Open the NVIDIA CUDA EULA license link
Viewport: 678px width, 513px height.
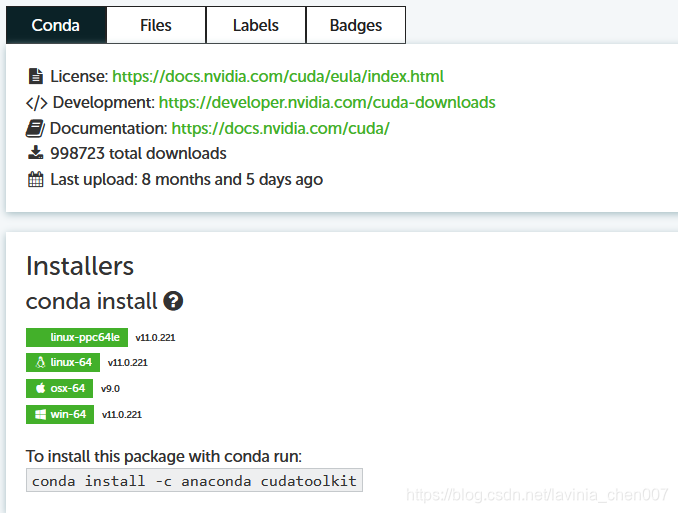coord(278,77)
